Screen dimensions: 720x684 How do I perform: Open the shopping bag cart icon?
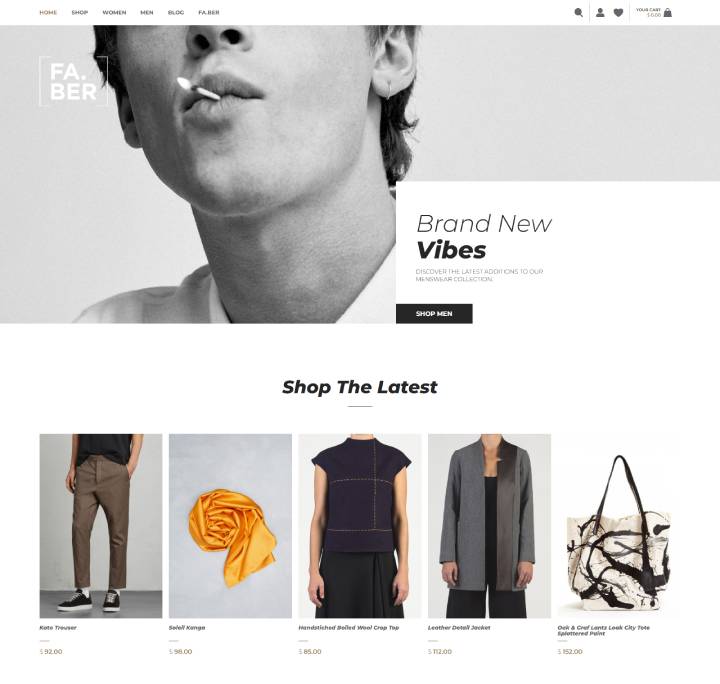pos(668,12)
